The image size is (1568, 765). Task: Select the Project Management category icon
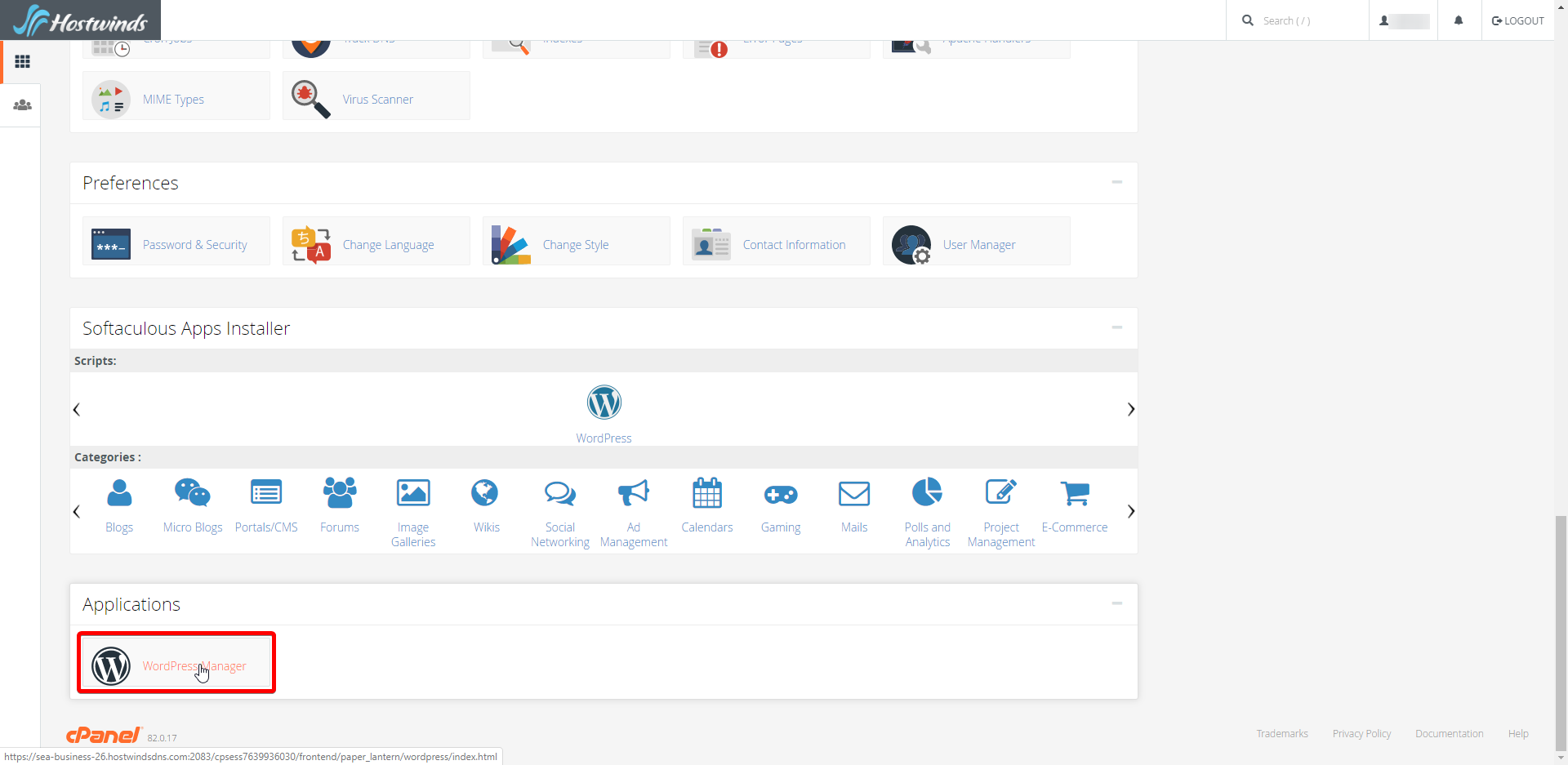tap(1001, 493)
